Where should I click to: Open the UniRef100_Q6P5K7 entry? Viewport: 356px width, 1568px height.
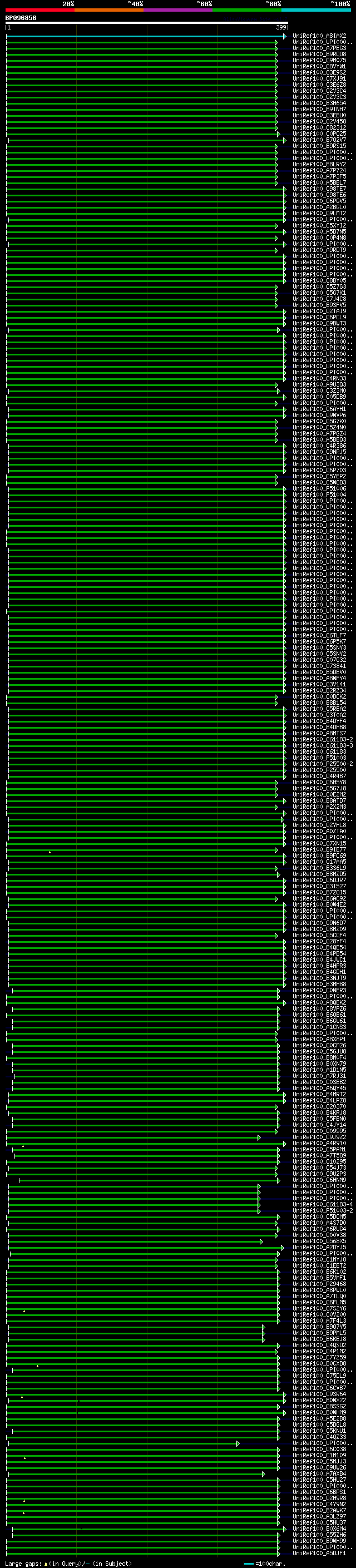pyautogui.click(x=319, y=641)
